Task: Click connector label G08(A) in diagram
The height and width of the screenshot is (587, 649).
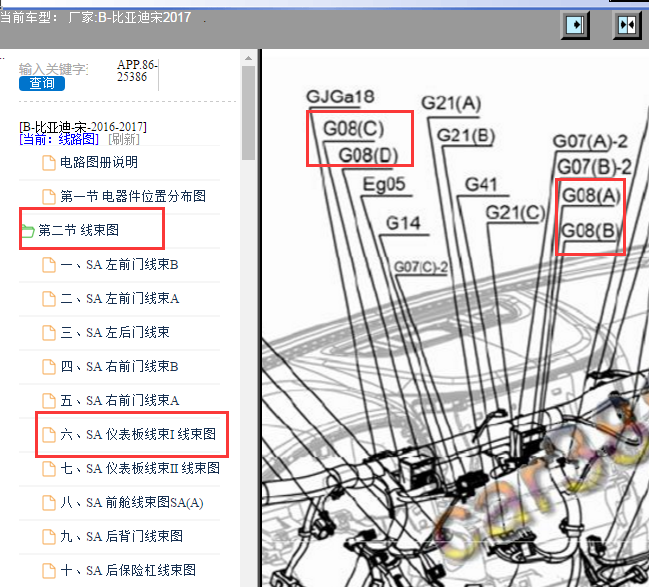Action: [x=591, y=195]
